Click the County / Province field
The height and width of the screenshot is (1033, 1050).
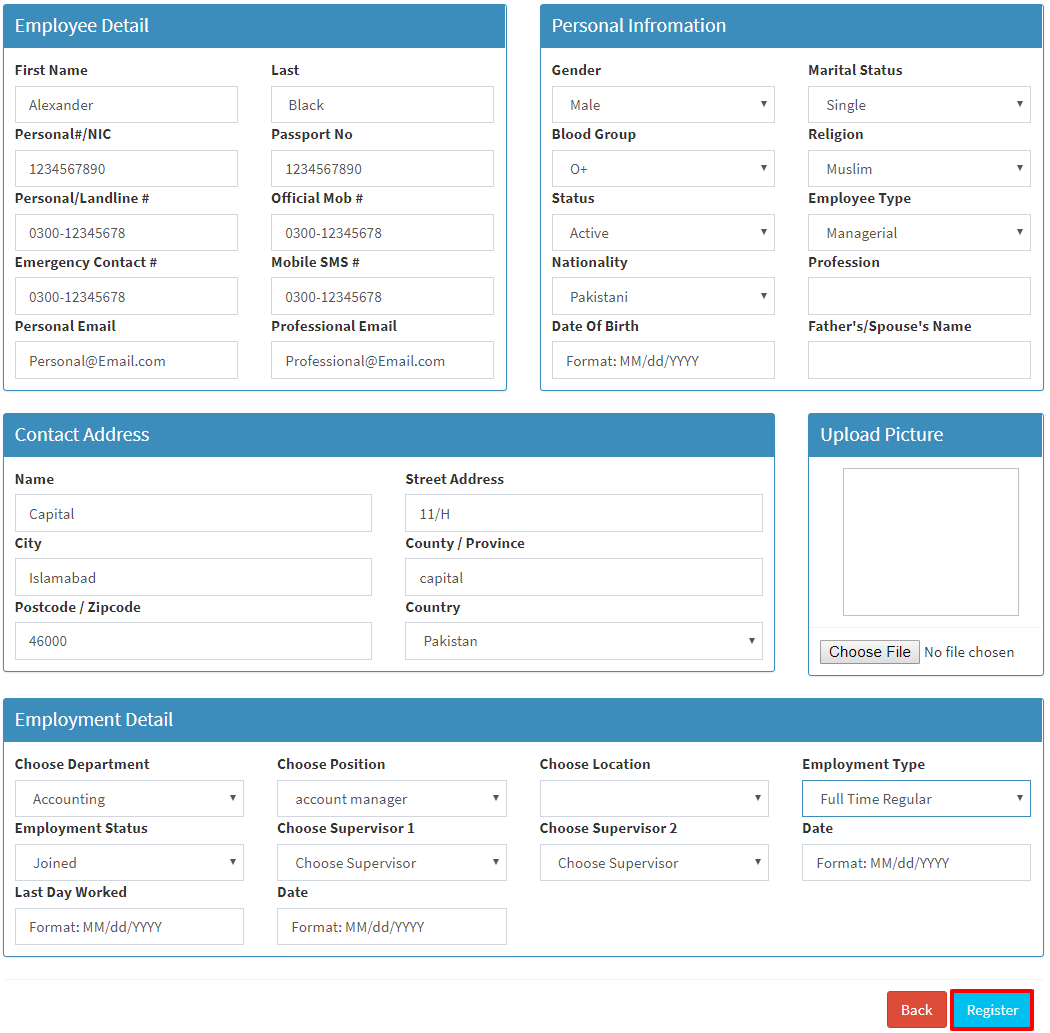click(x=583, y=577)
